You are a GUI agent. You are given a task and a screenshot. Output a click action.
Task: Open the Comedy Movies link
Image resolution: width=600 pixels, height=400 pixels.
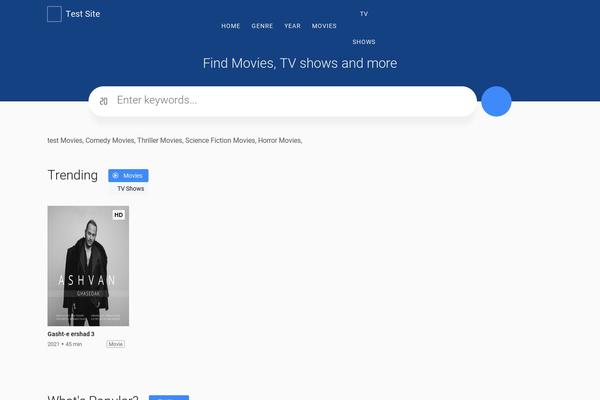[x=110, y=141]
